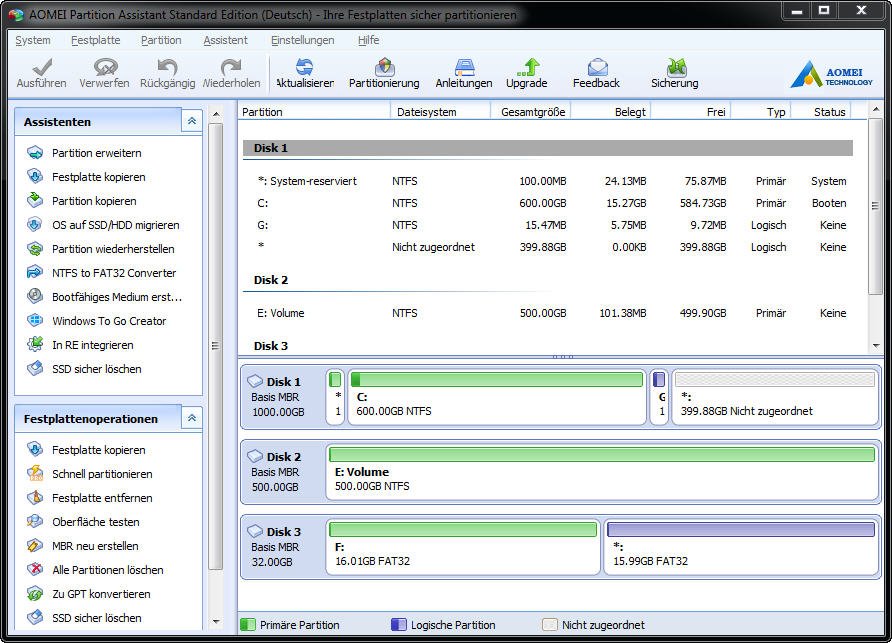The height and width of the screenshot is (643, 892).
Task: Click the partition list scroll-down arrow
Action: coord(876,345)
